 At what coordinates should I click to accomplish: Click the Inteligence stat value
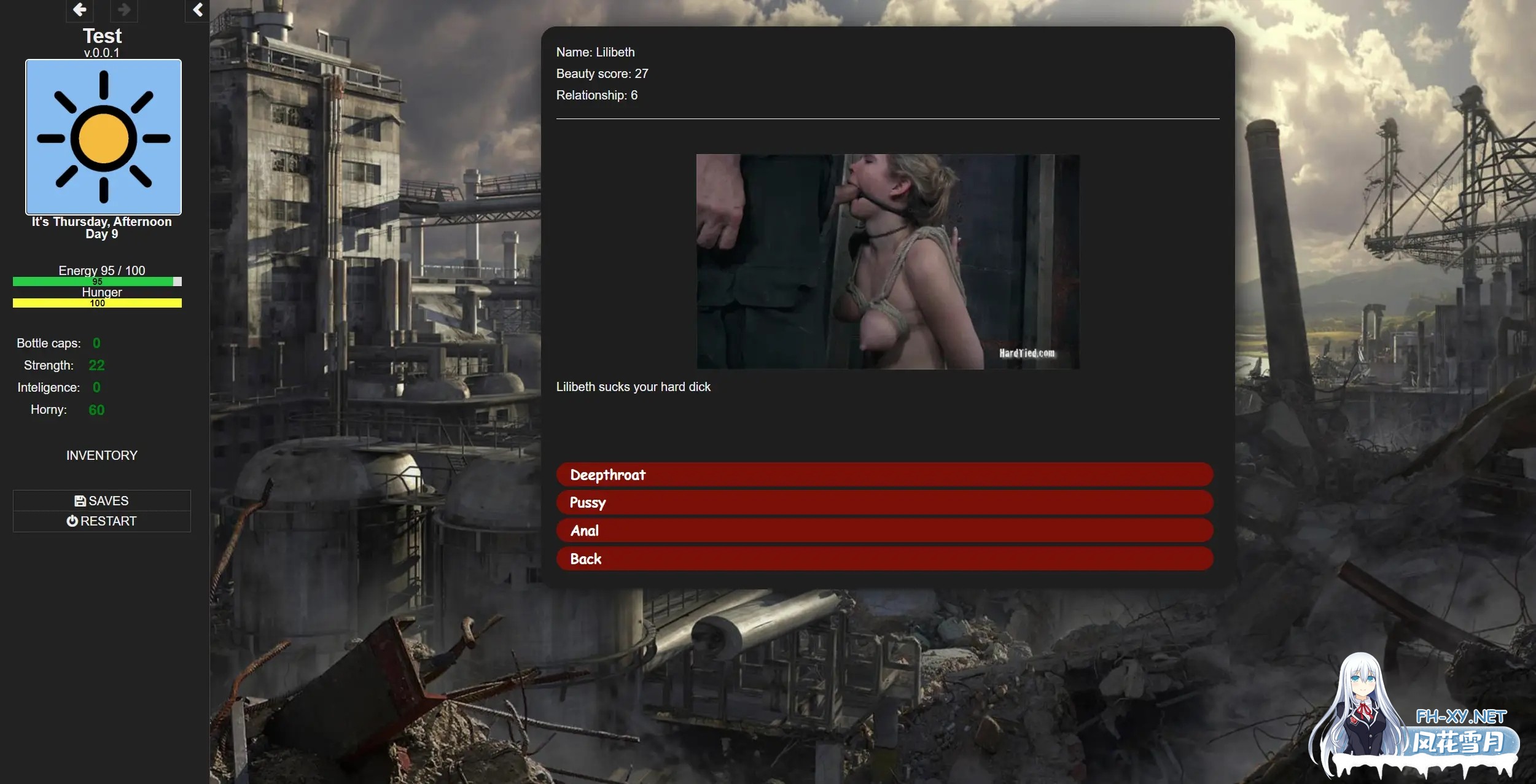pyautogui.click(x=96, y=387)
